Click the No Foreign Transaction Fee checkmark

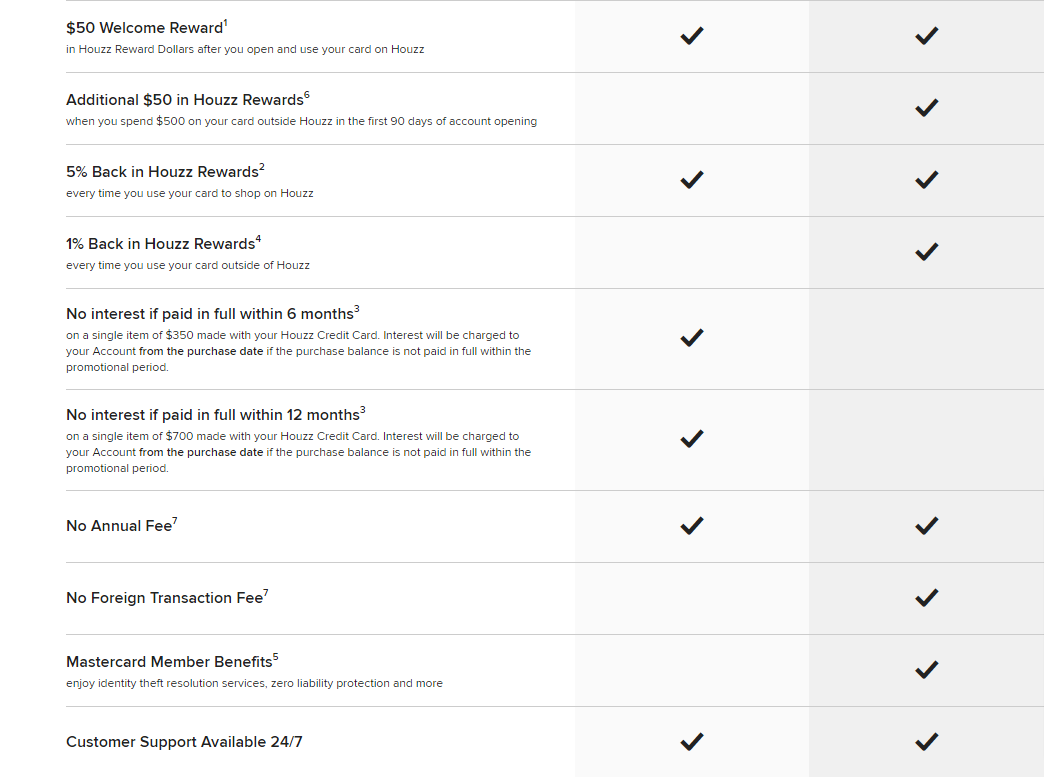(926, 598)
